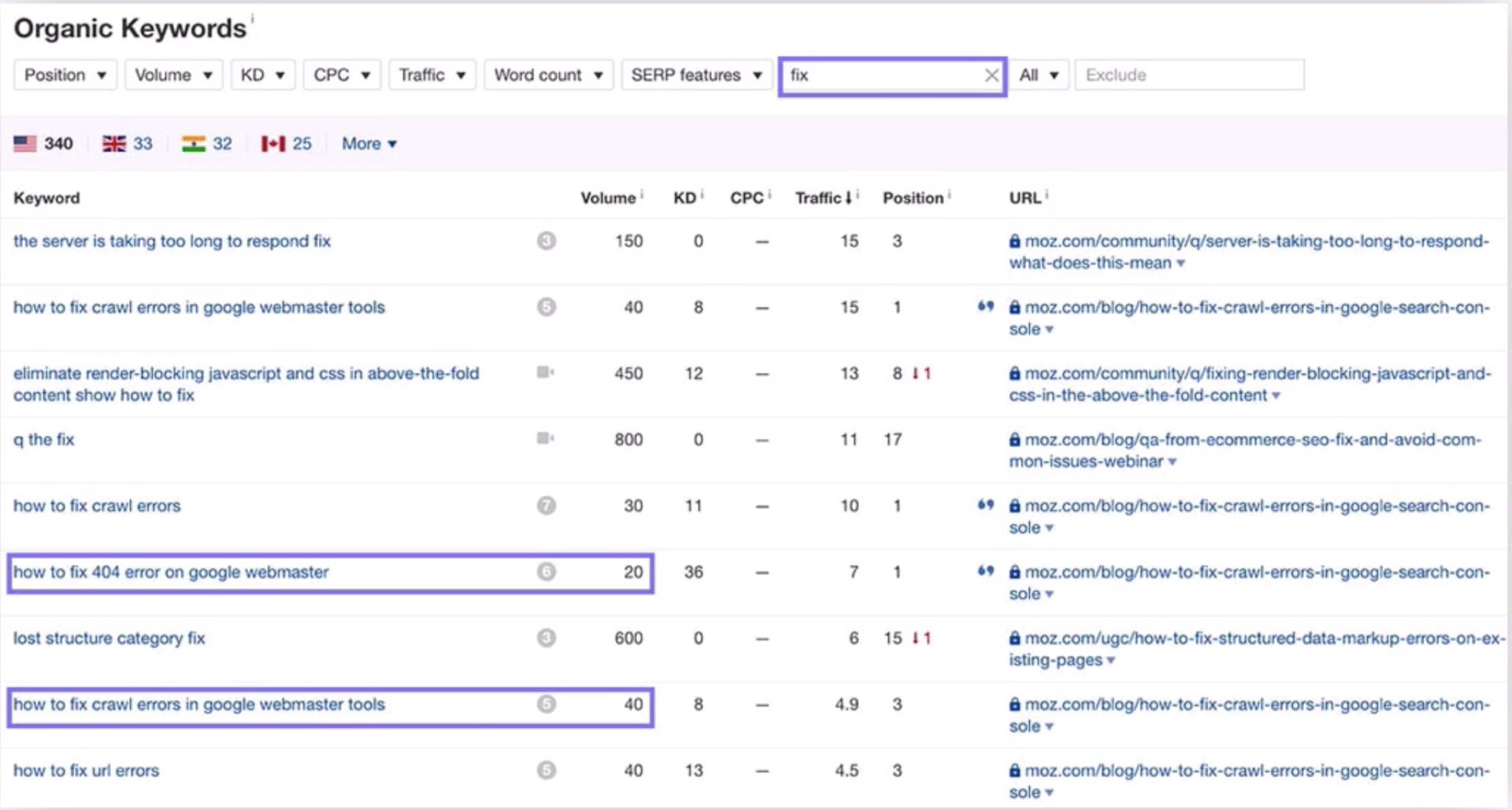Open the Word count filter dropdown
1512x810 pixels.
click(x=548, y=75)
